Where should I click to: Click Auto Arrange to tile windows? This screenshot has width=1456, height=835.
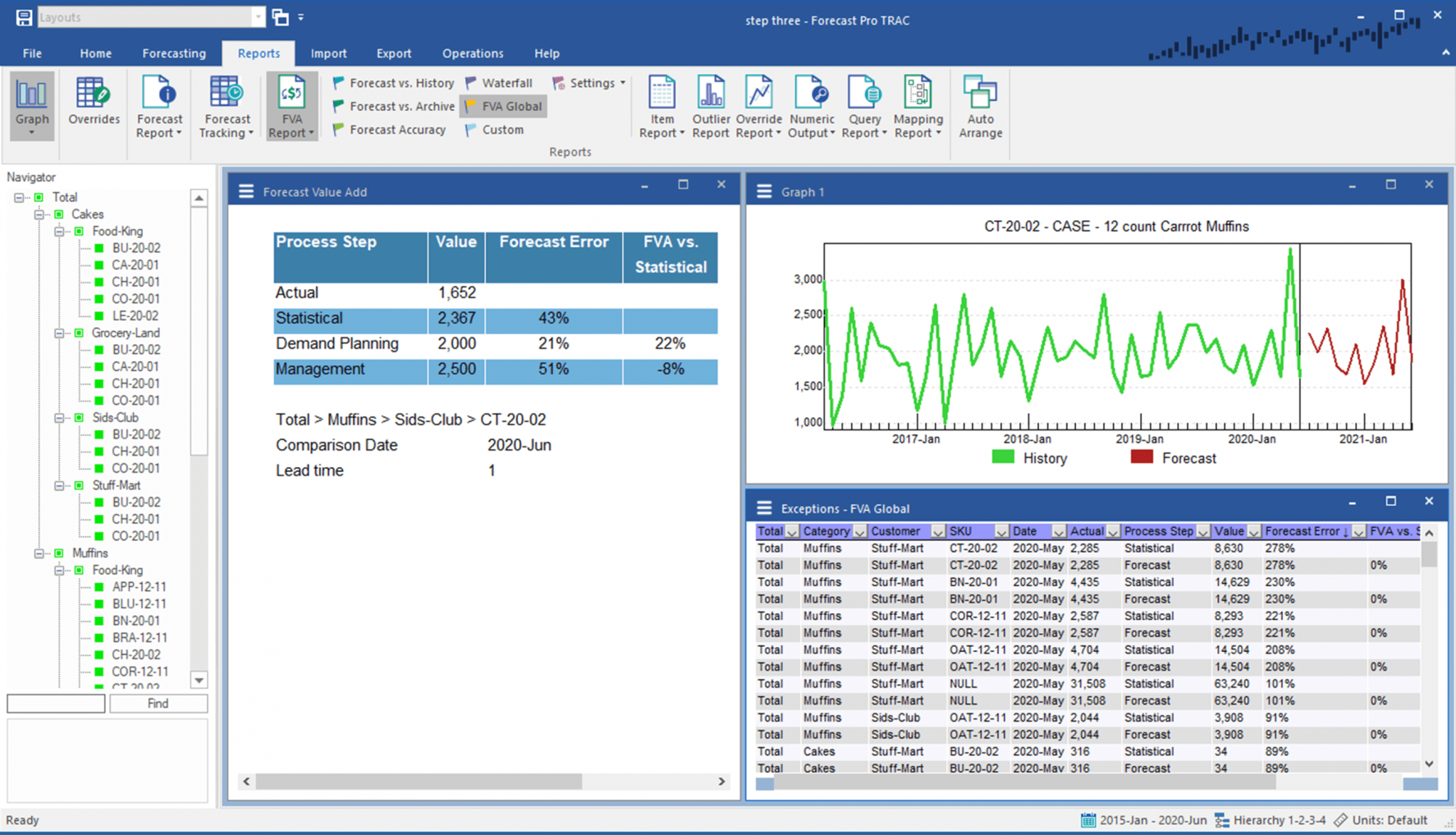click(x=979, y=105)
